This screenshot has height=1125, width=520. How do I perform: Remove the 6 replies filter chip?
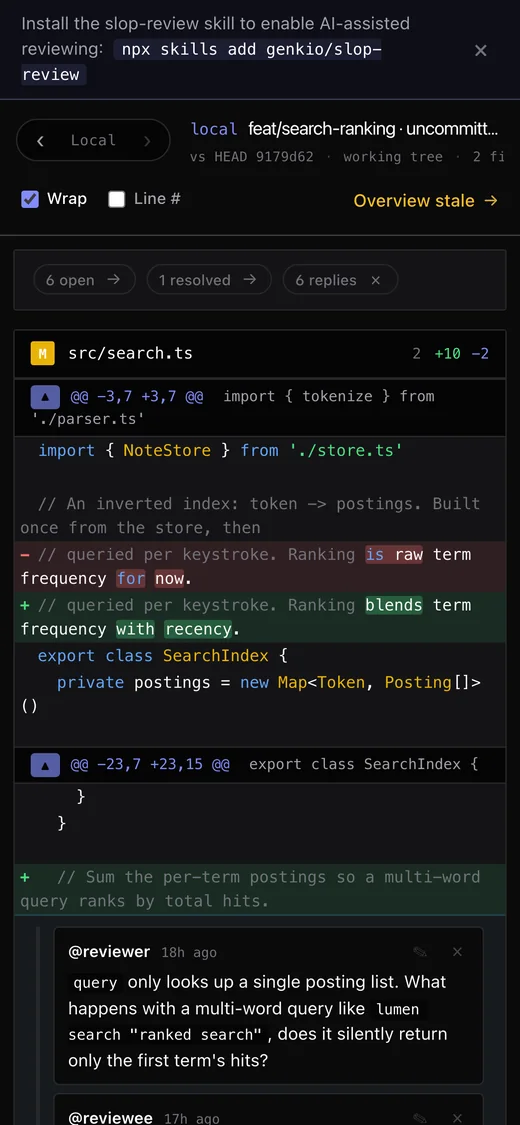click(x=375, y=281)
